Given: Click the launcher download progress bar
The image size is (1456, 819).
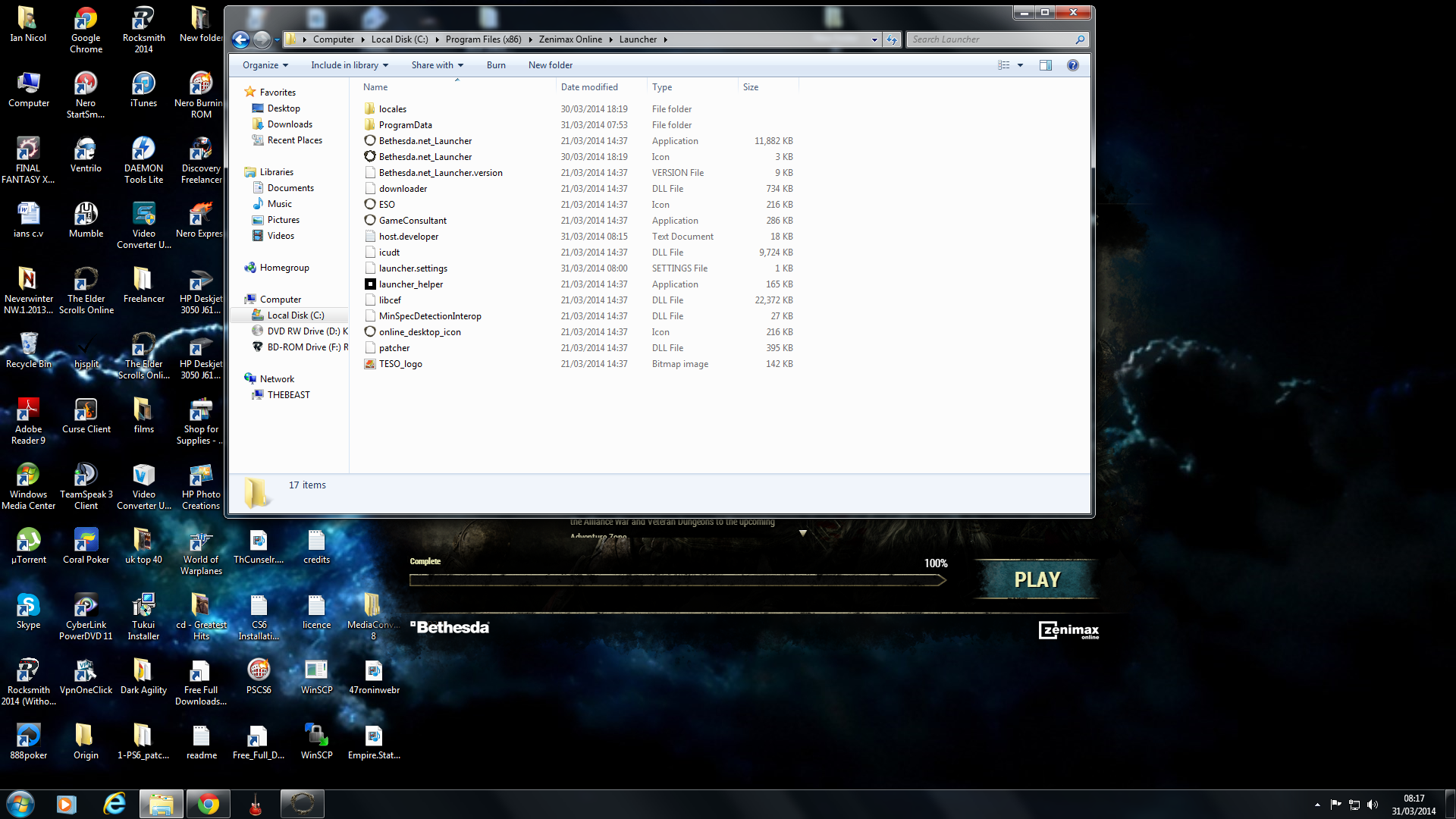Looking at the screenshot, I should coord(678,580).
